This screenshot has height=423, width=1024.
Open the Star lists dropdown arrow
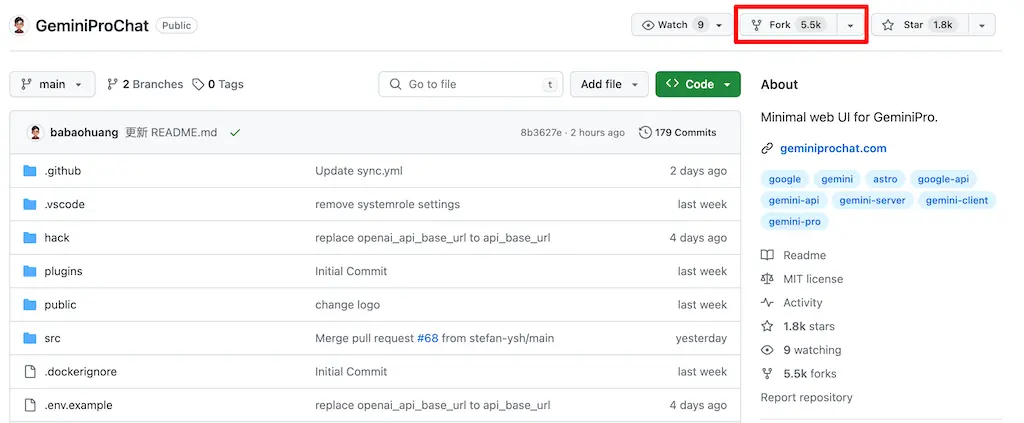coord(982,25)
